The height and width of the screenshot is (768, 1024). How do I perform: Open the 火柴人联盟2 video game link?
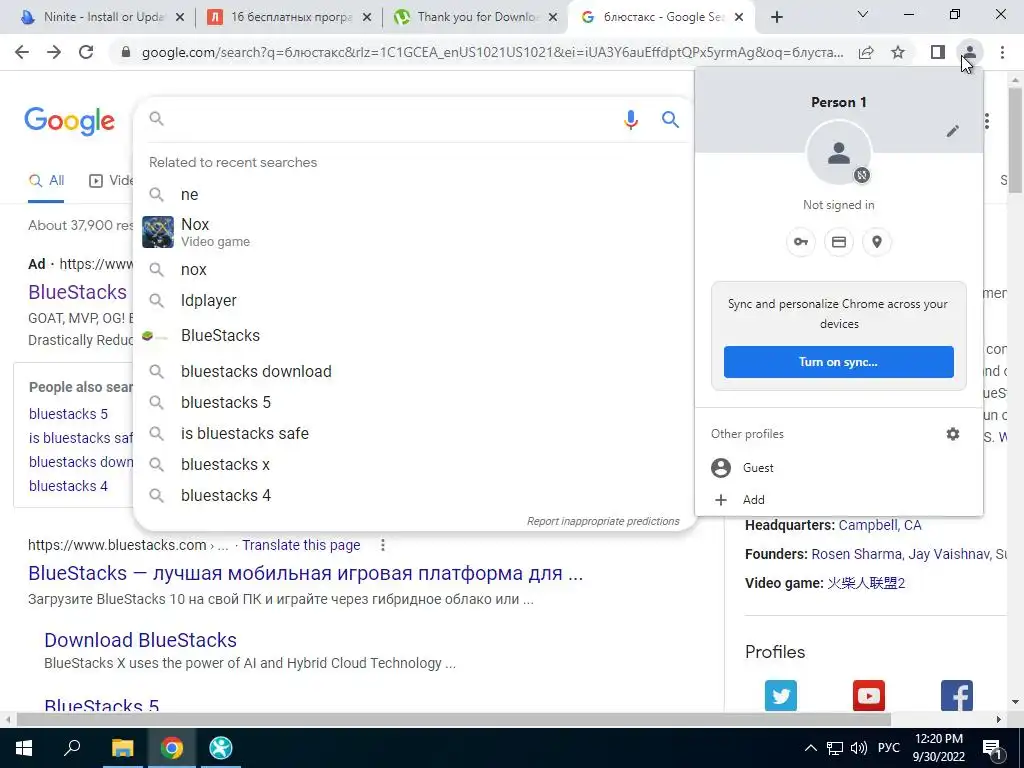point(866,583)
